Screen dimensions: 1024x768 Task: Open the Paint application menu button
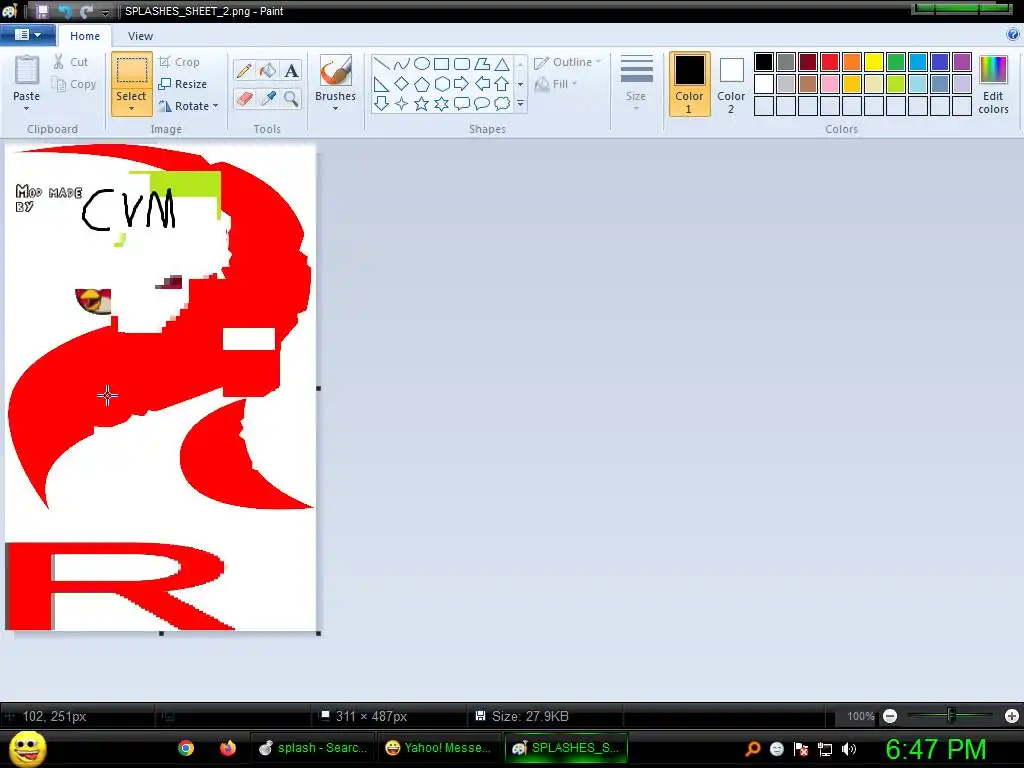click(27, 35)
